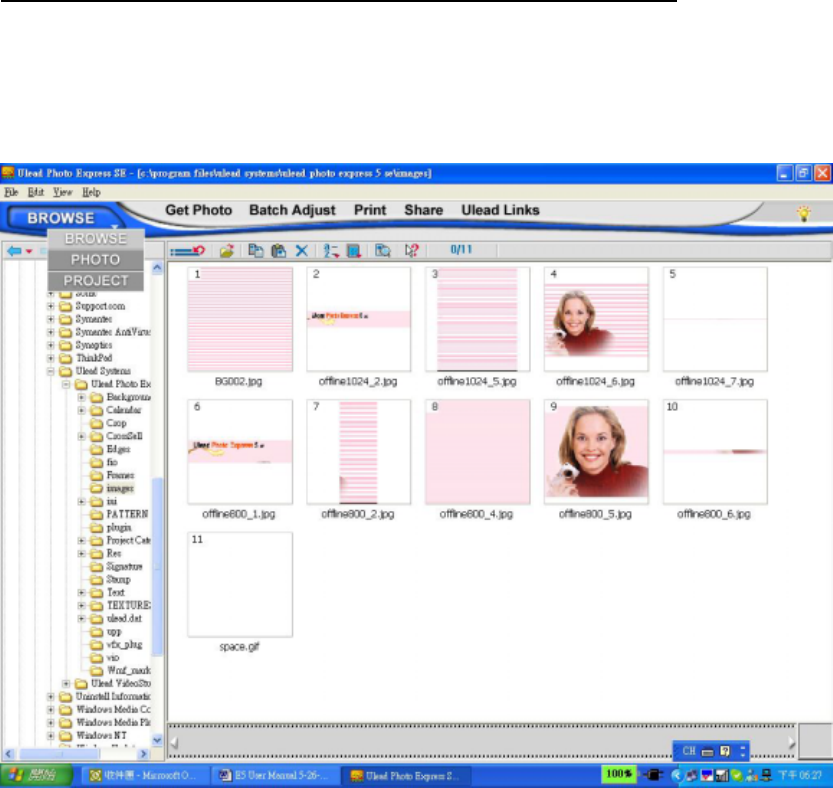
Task: Collapse the Ulead Photo Express folder node
Action: [66, 384]
